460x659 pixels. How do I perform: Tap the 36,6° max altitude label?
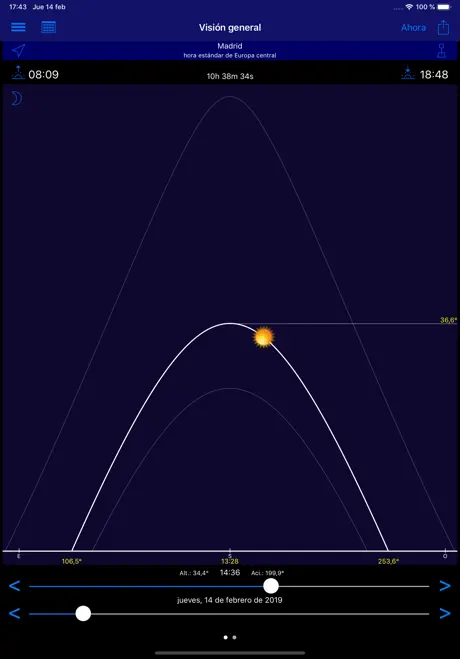click(448, 320)
